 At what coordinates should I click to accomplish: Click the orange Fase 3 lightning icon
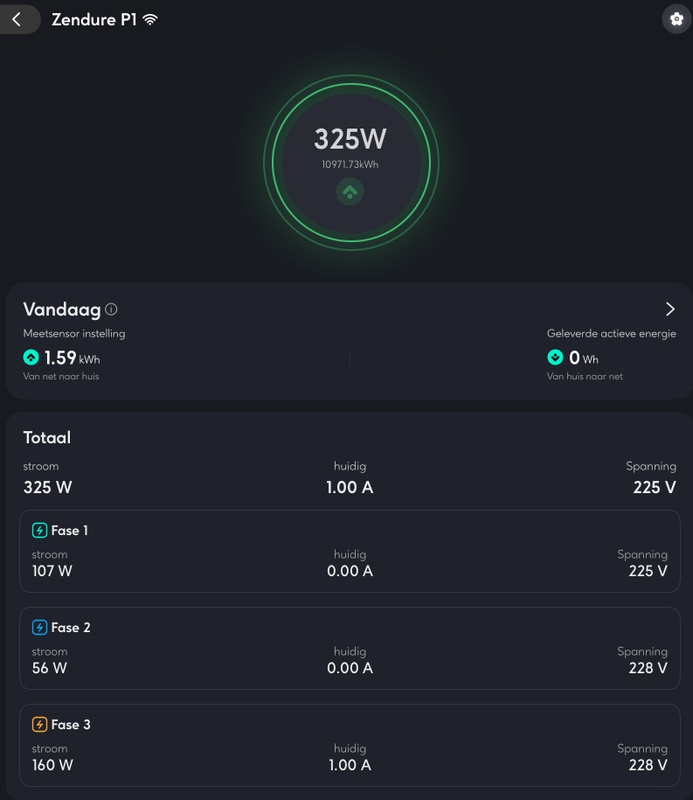(x=39, y=724)
